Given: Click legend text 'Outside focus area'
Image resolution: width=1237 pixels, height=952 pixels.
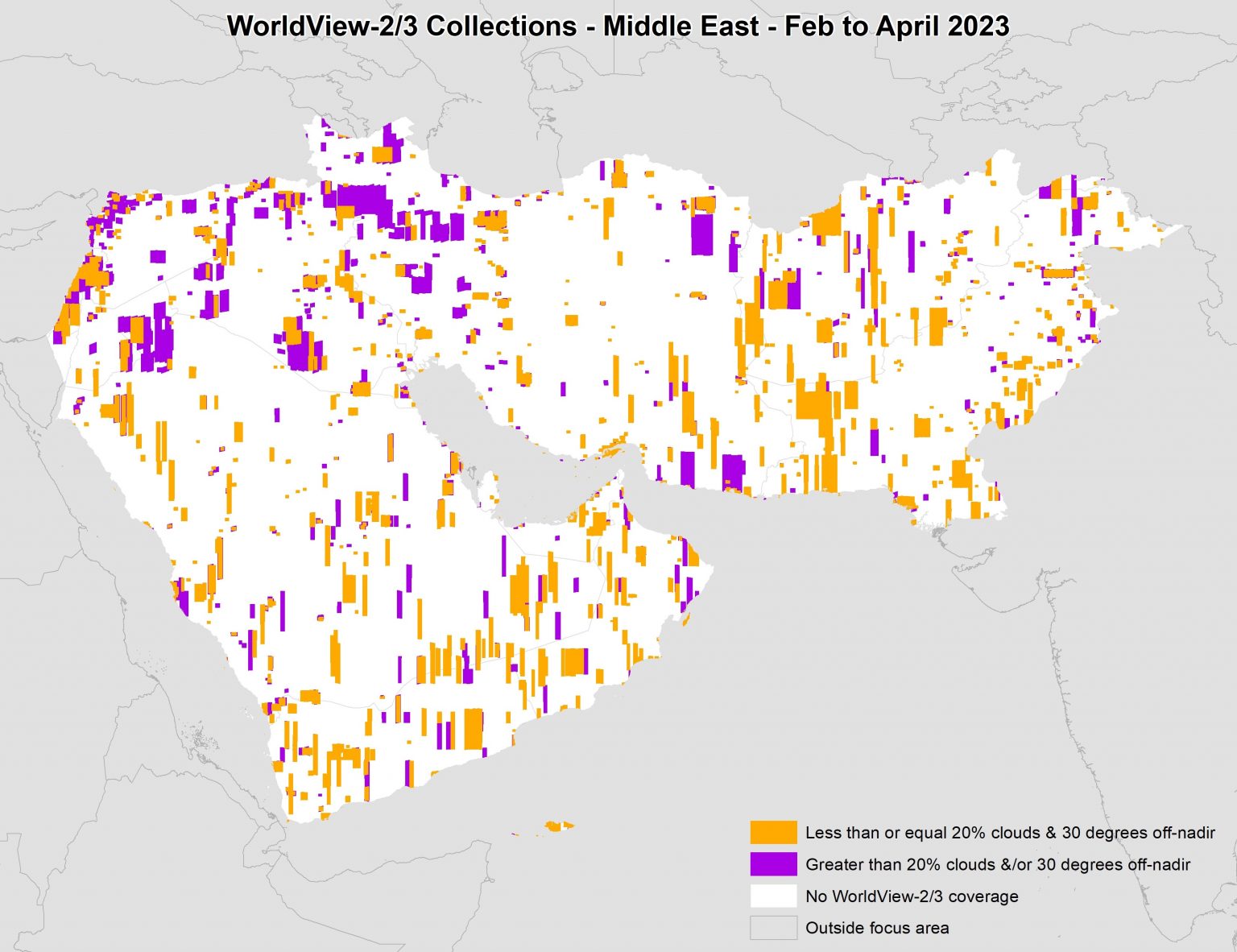Looking at the screenshot, I should point(877,928).
